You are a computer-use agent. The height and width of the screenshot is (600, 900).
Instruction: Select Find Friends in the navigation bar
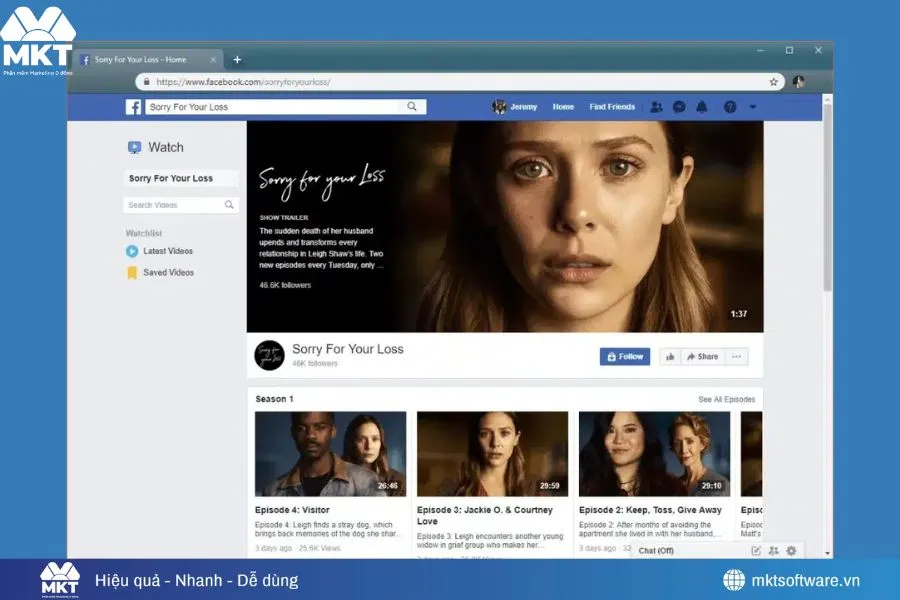click(x=611, y=106)
